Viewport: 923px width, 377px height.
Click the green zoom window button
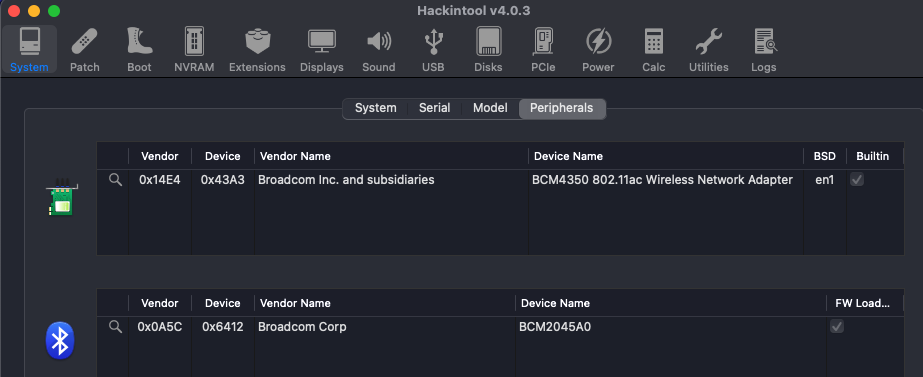point(54,11)
